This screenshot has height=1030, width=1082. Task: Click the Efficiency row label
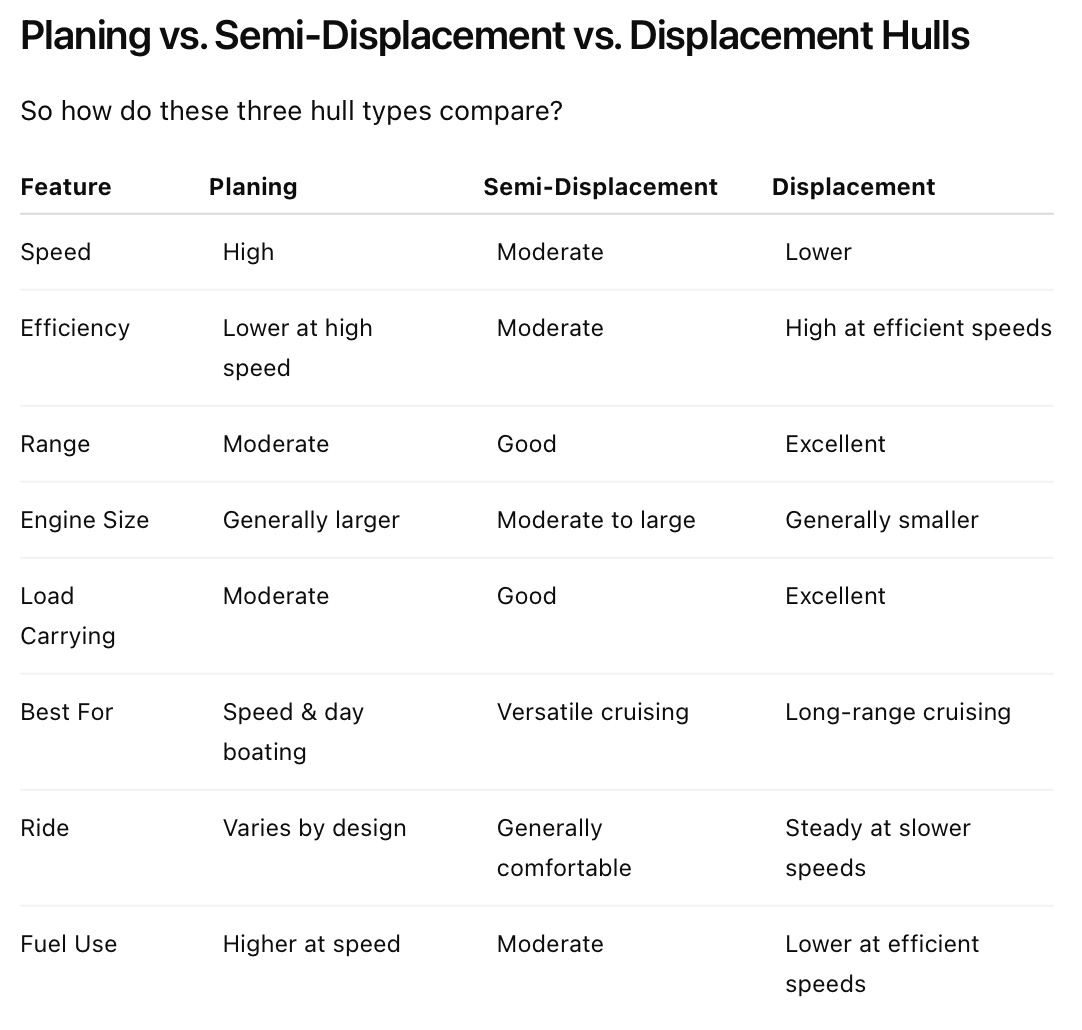click(x=75, y=328)
